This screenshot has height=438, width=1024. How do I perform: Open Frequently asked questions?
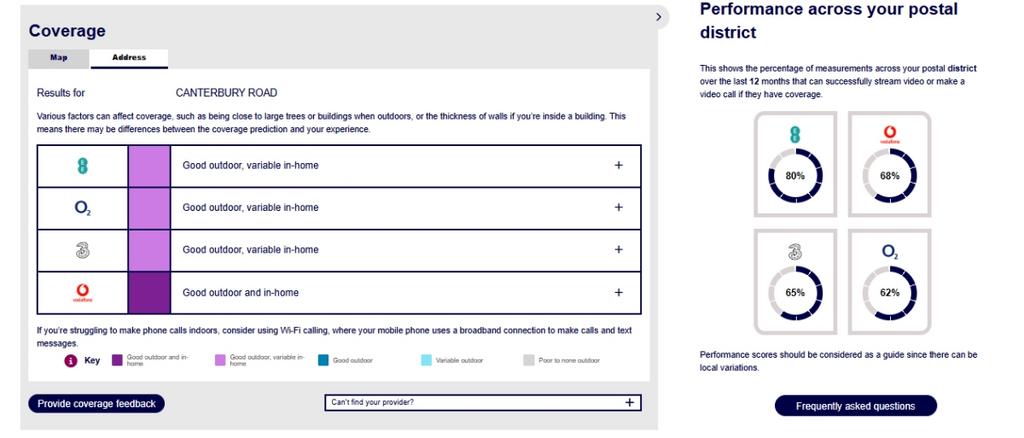856,406
